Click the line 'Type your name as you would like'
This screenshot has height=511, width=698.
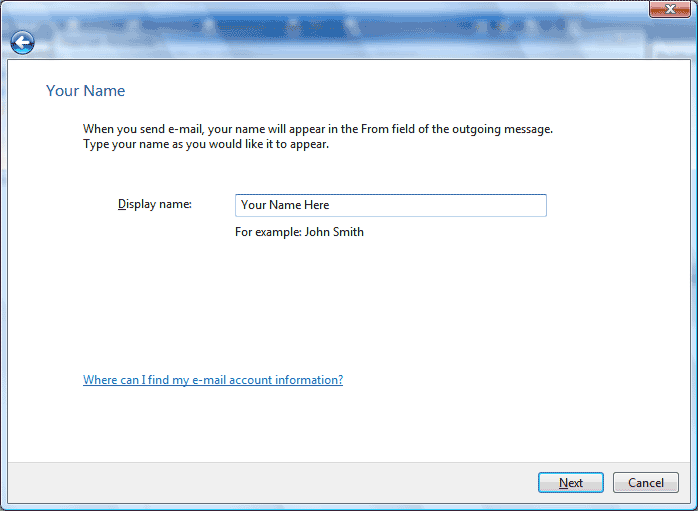click(206, 144)
